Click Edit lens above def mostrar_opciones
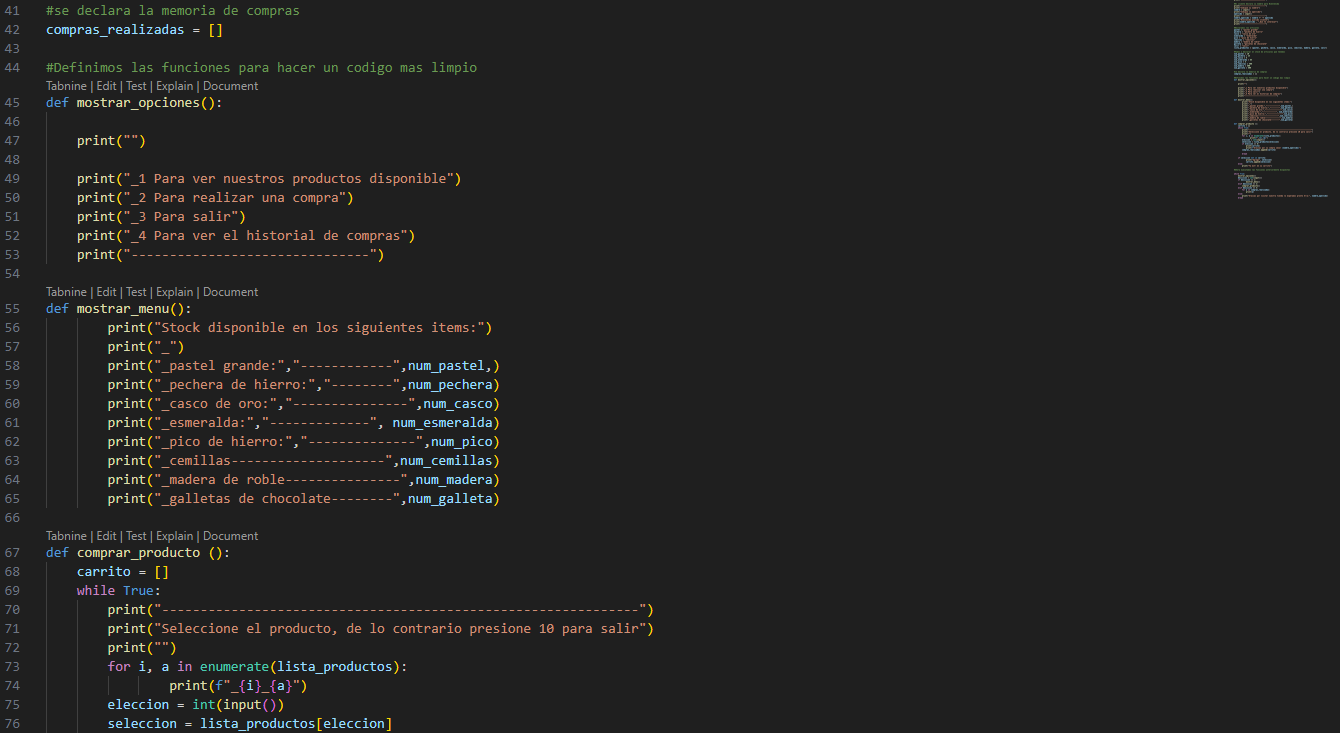 click(106, 86)
